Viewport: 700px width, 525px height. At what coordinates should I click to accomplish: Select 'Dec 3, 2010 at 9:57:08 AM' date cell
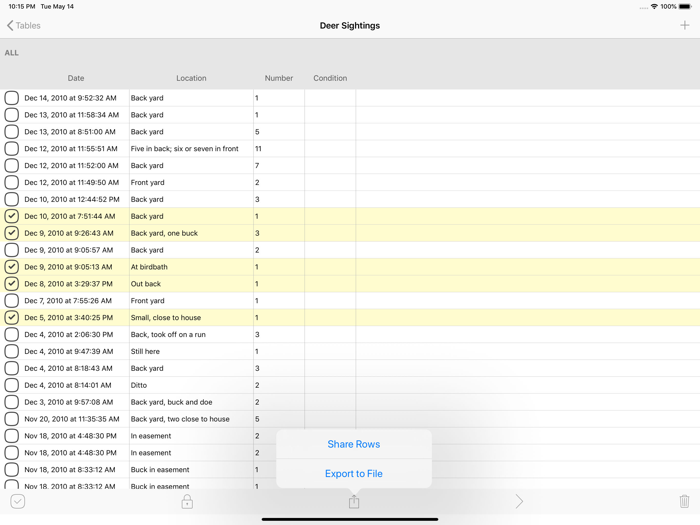(x=69, y=402)
